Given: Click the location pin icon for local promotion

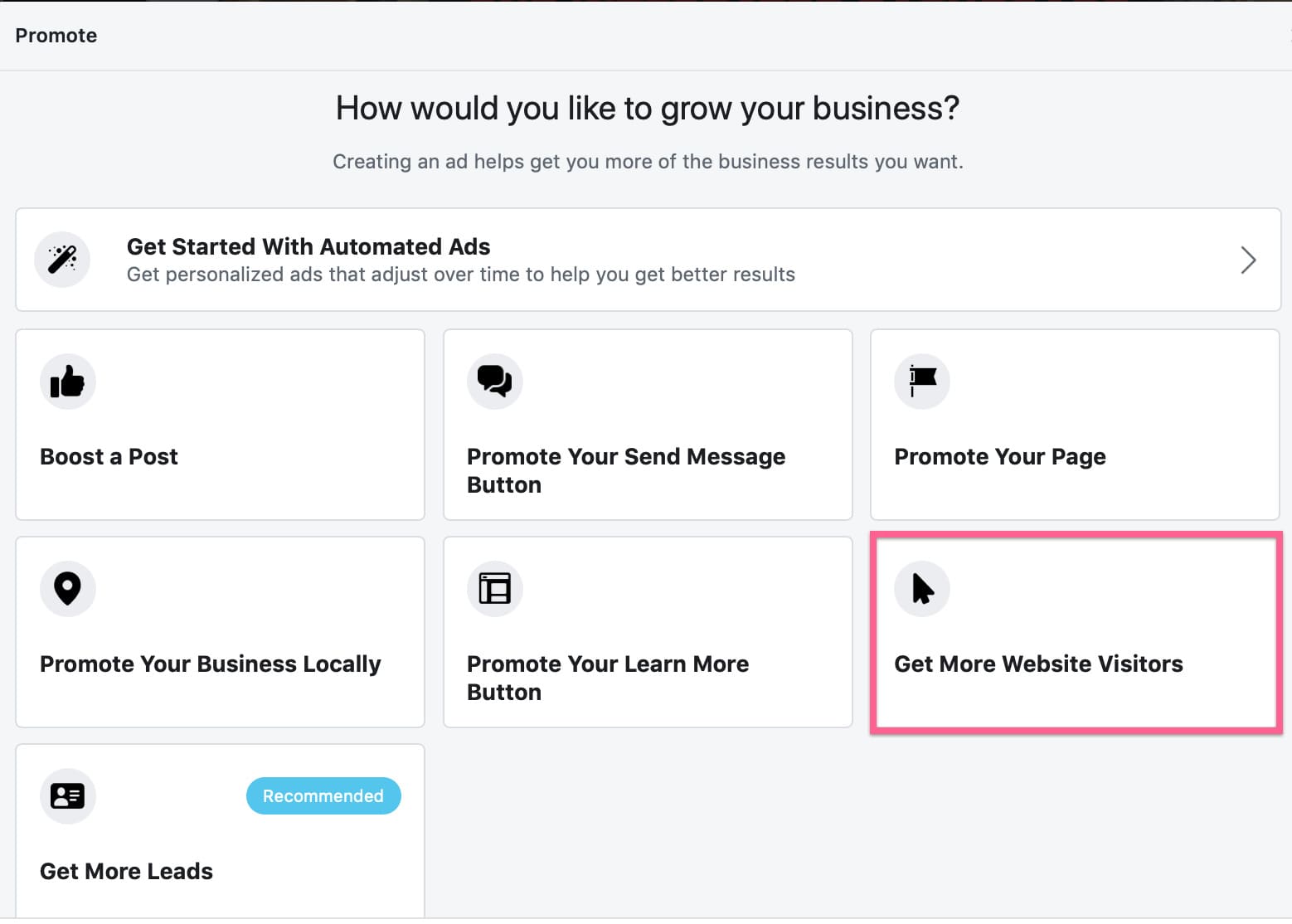Looking at the screenshot, I should click(67, 589).
